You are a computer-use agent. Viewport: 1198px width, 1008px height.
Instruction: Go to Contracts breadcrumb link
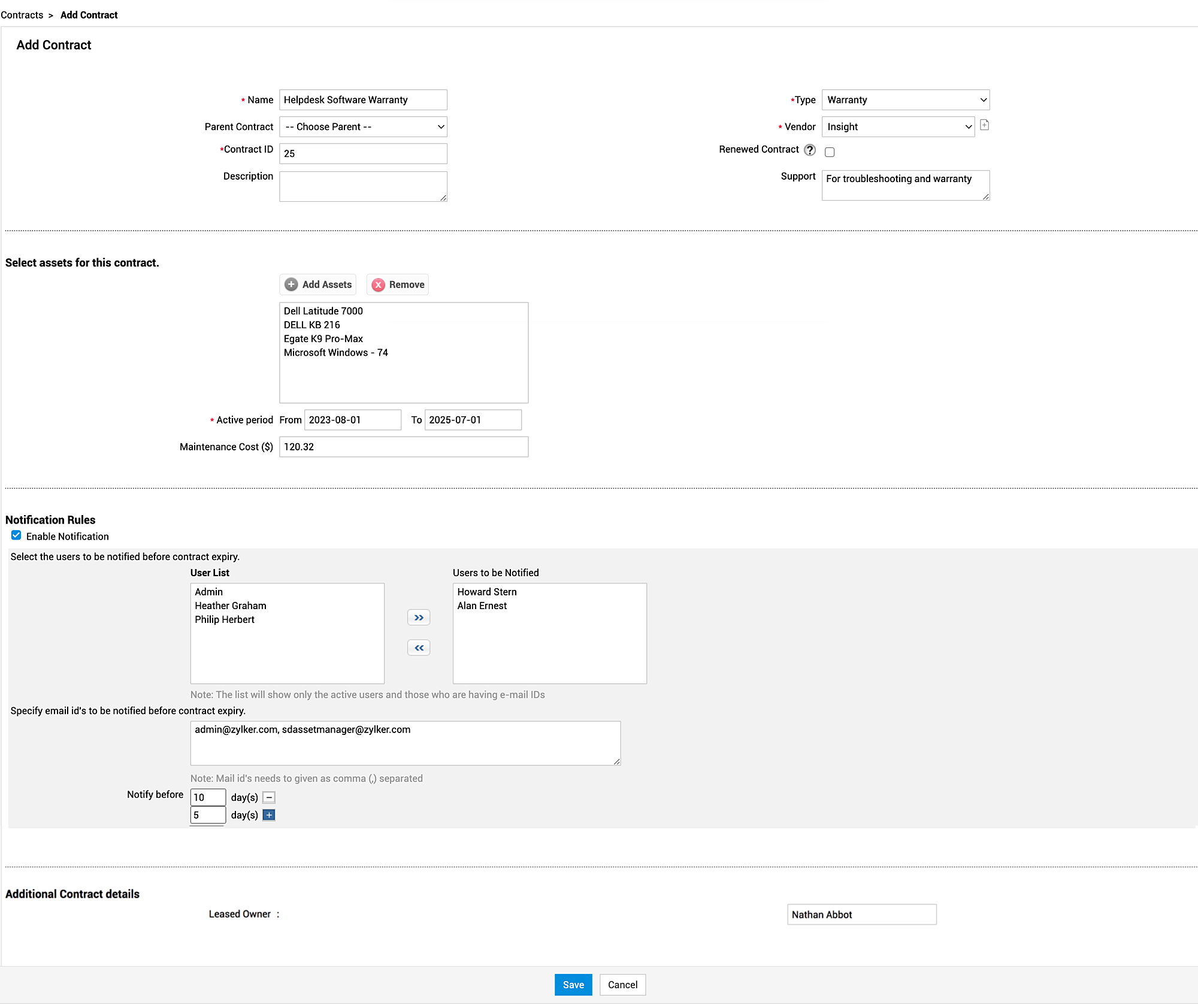[x=22, y=15]
